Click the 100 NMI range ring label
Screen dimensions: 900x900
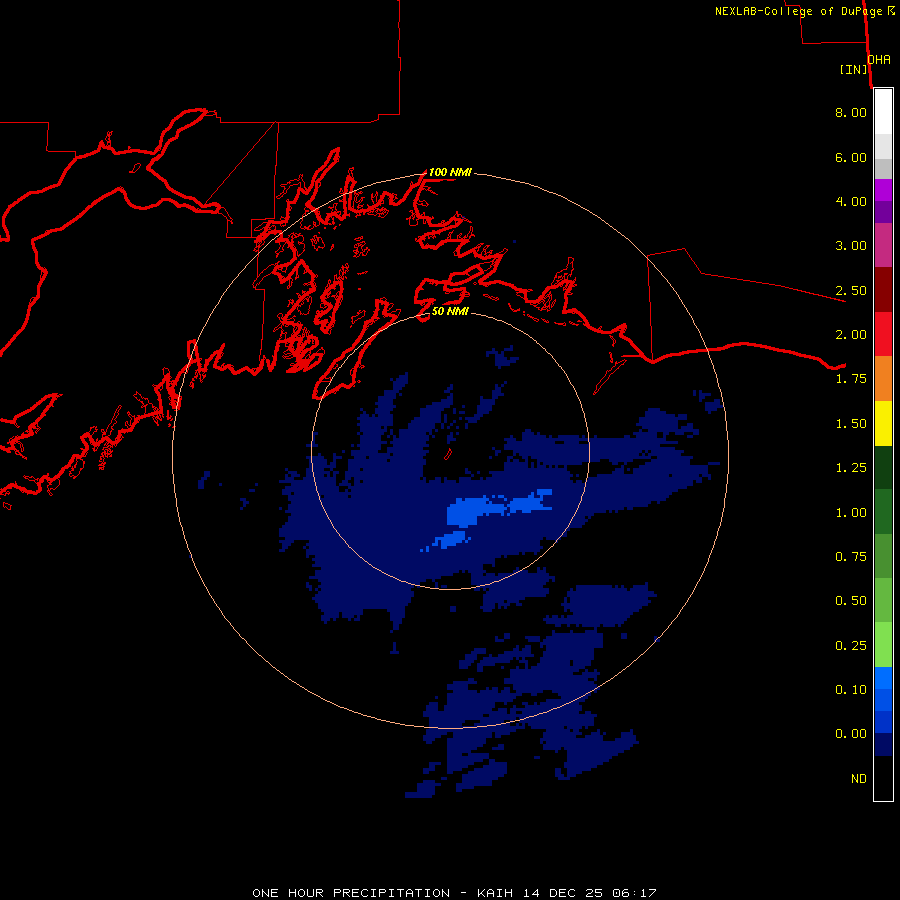[450, 172]
